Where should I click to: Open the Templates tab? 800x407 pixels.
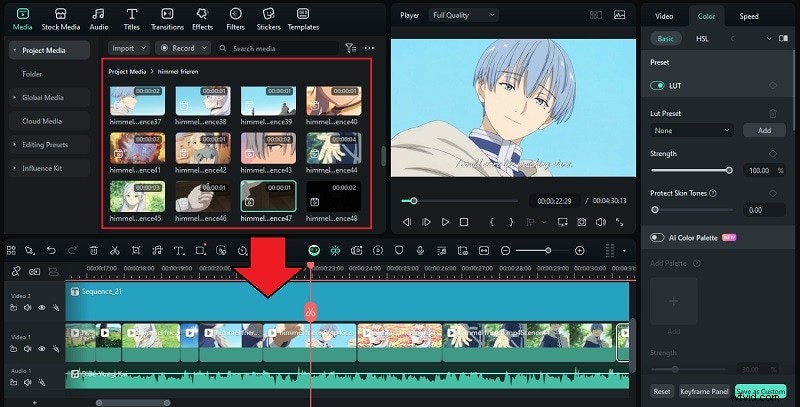[303, 19]
